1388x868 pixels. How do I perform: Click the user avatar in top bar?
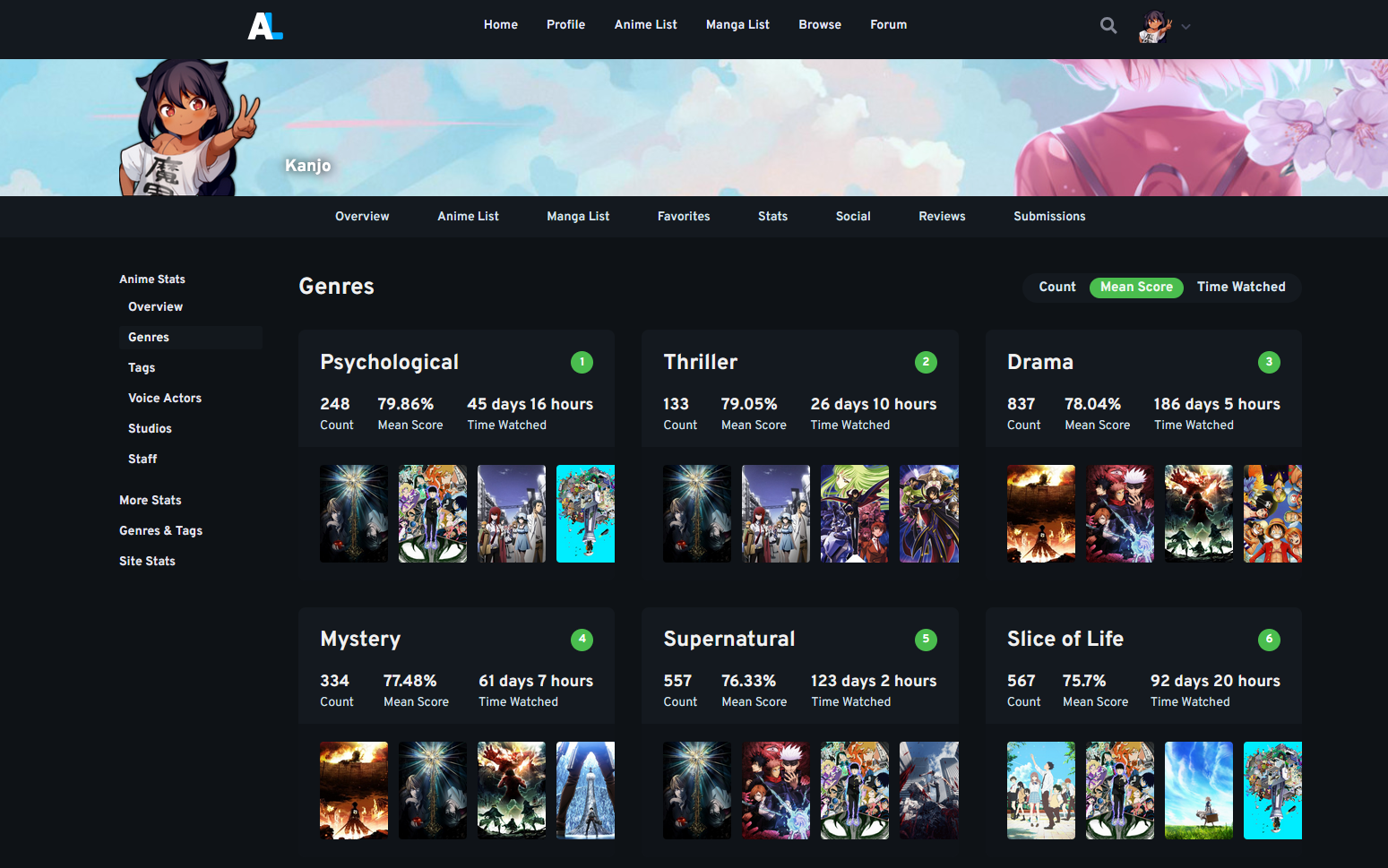pos(1154,26)
